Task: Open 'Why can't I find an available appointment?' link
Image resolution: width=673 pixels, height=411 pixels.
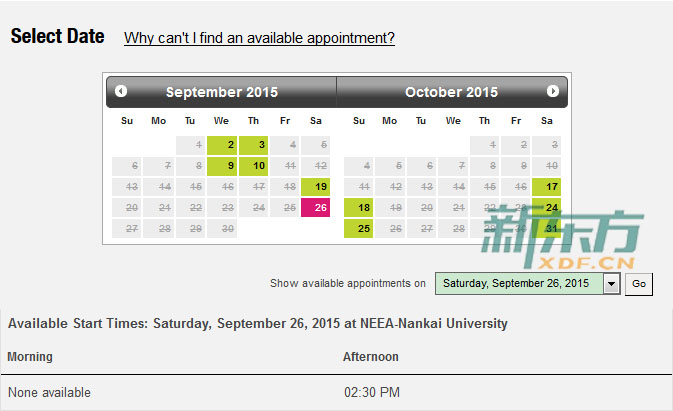Action: tap(259, 38)
